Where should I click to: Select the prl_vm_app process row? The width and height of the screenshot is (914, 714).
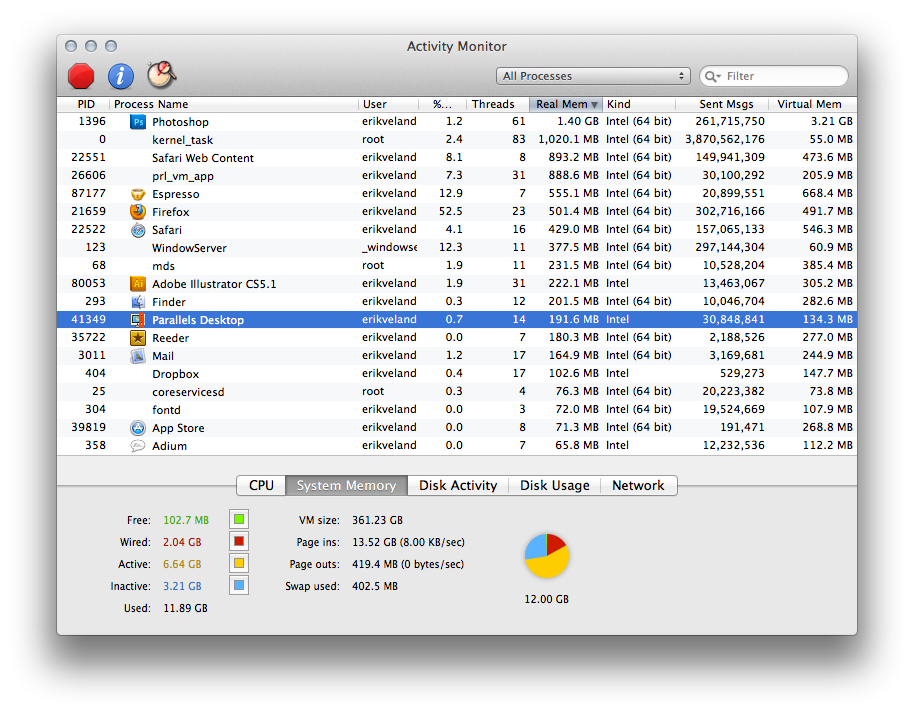[457, 175]
